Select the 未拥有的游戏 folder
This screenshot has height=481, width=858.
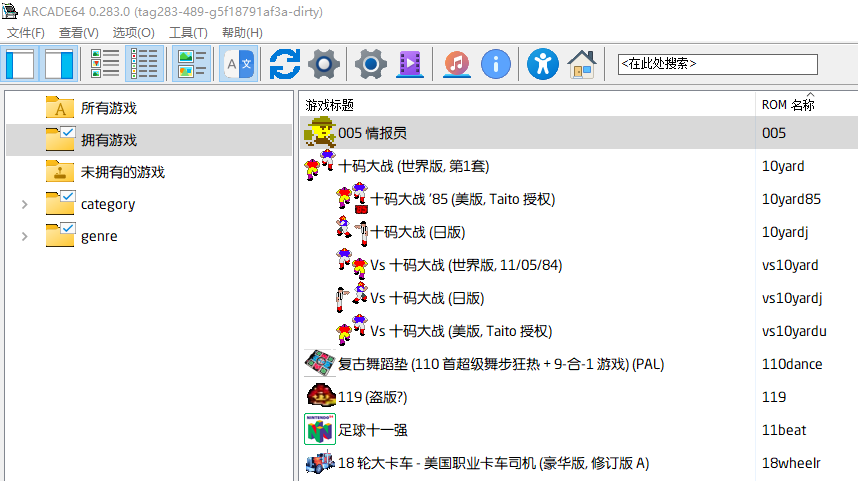(x=123, y=172)
